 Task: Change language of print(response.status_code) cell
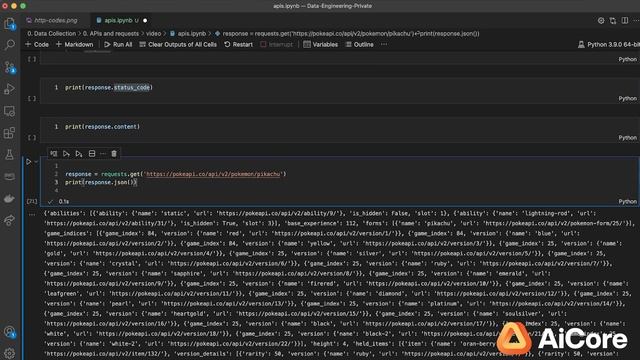pos(627,98)
